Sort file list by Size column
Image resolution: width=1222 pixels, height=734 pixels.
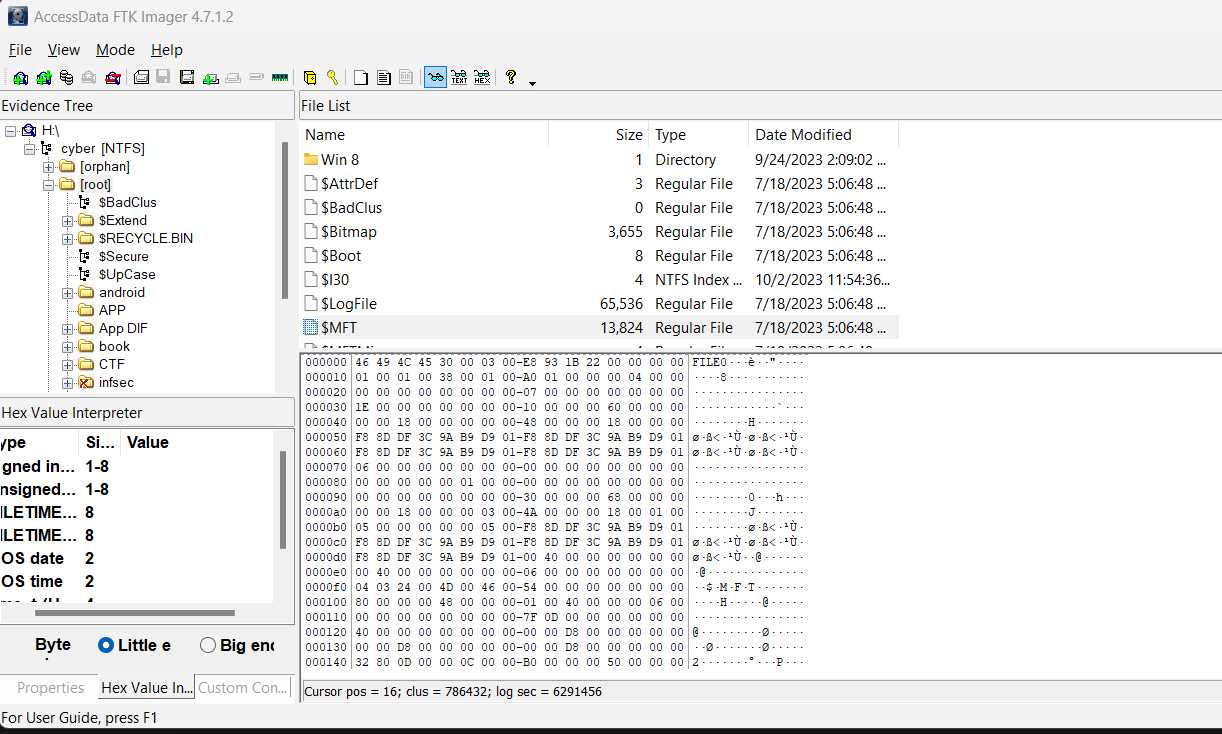599,135
